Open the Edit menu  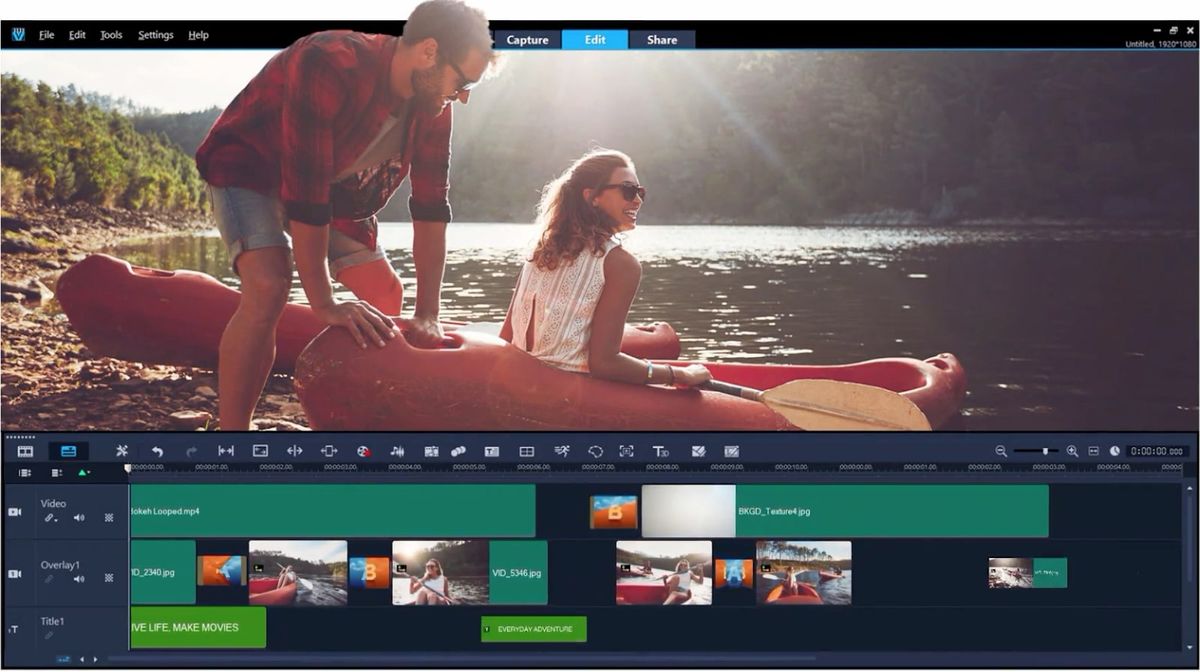coord(77,35)
